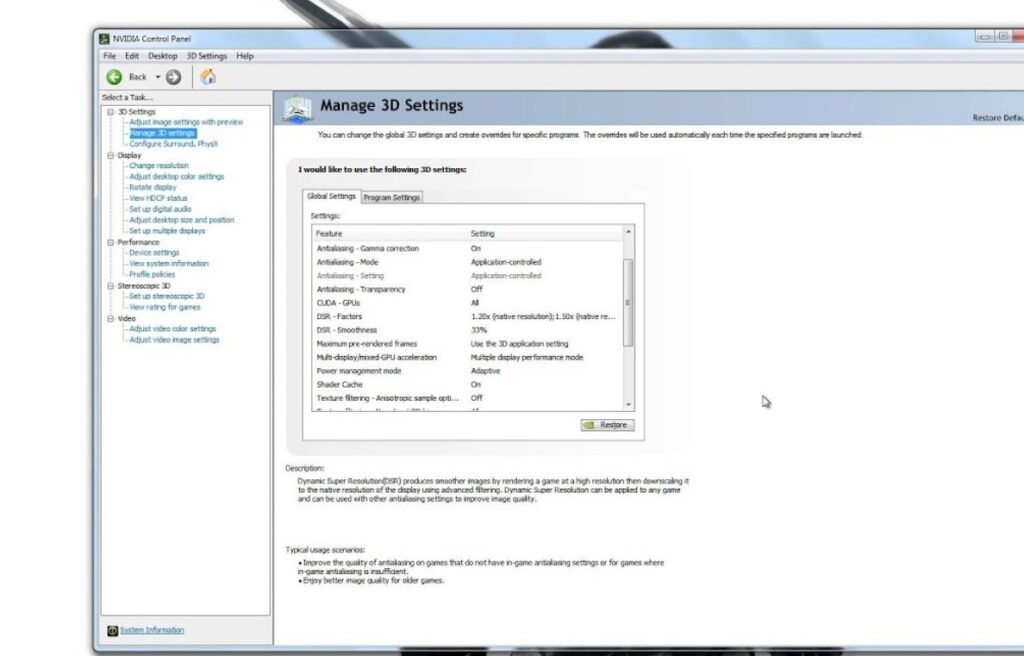This screenshot has height=656, width=1024.
Task: Open Set up stereoscopic 3D
Action: (167, 297)
